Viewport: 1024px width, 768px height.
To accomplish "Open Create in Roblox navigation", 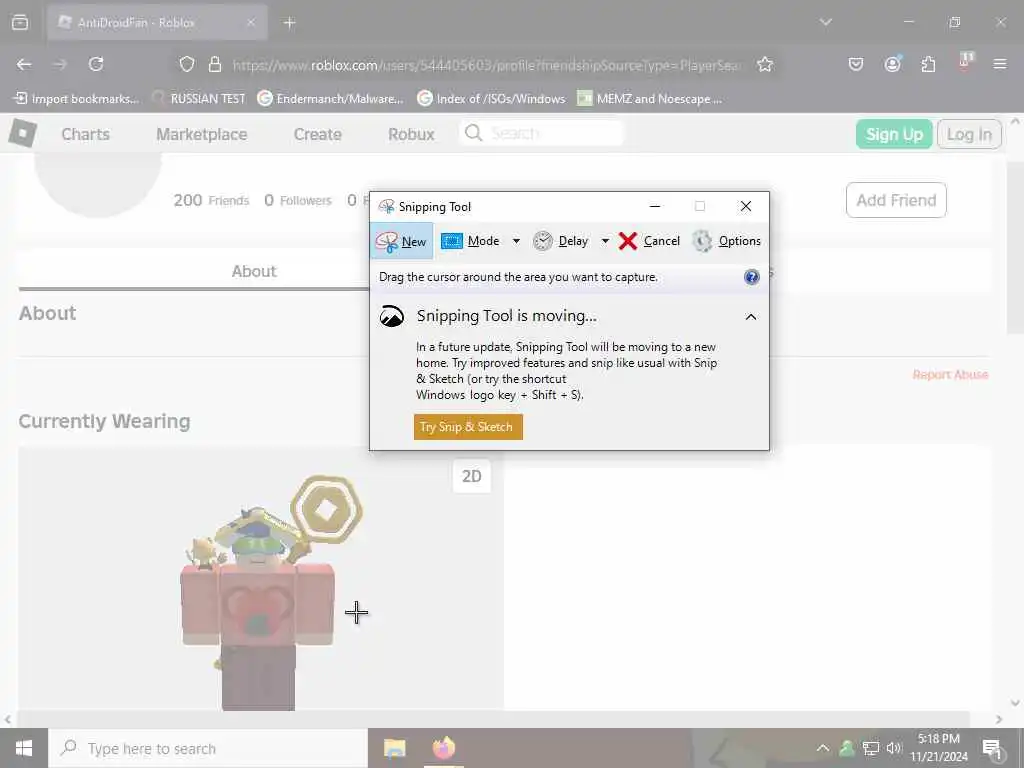I will pos(317,134).
